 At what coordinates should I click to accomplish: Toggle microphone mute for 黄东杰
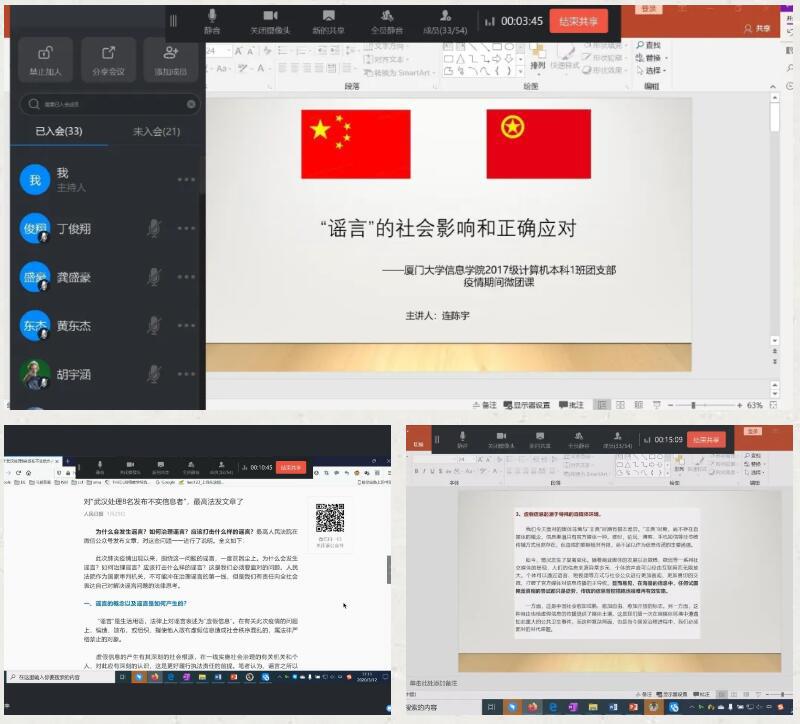[153, 325]
